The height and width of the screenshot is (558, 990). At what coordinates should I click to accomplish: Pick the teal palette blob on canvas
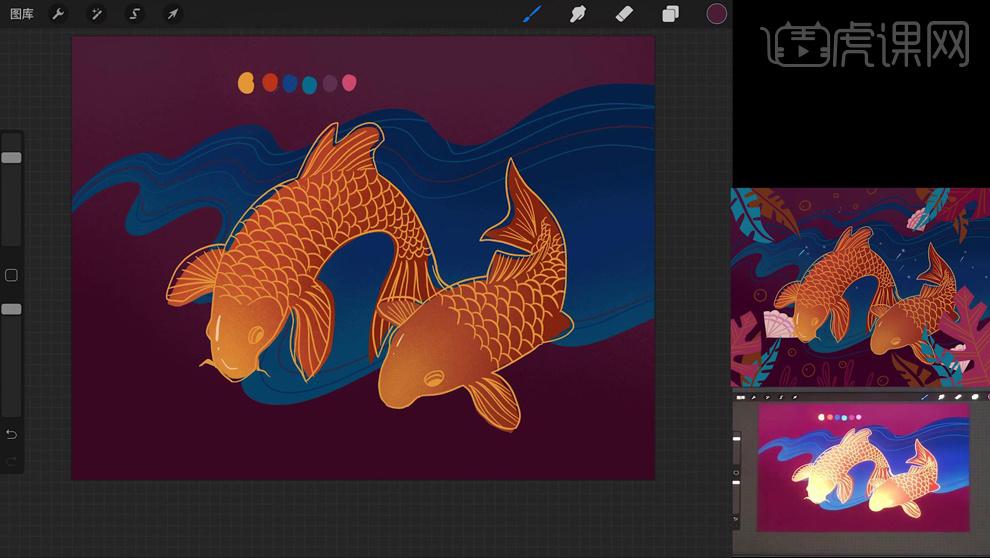coord(309,85)
